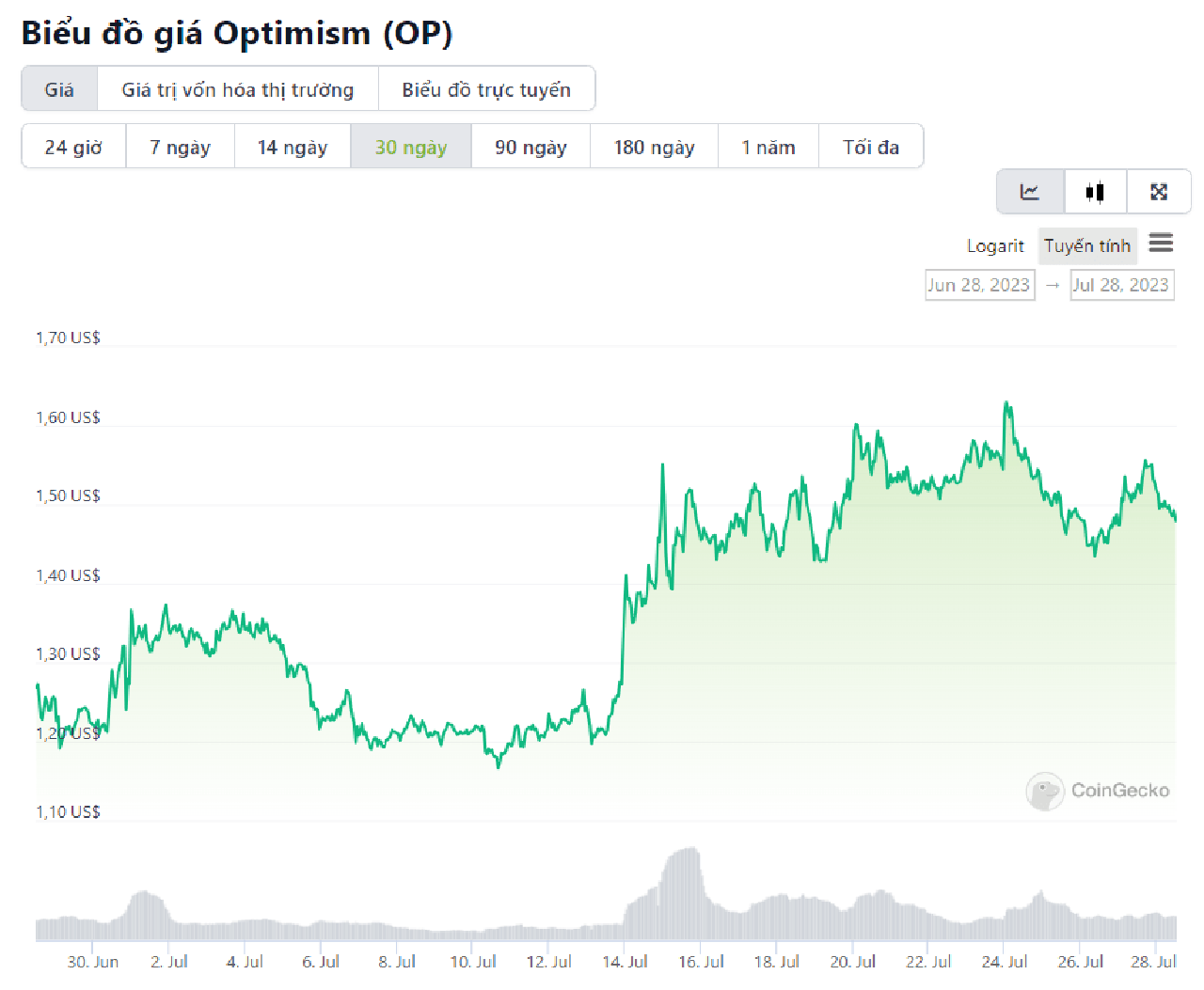1204x990 pixels.
Task: Click the 1,60 US$ axis label
Action: click(x=68, y=416)
